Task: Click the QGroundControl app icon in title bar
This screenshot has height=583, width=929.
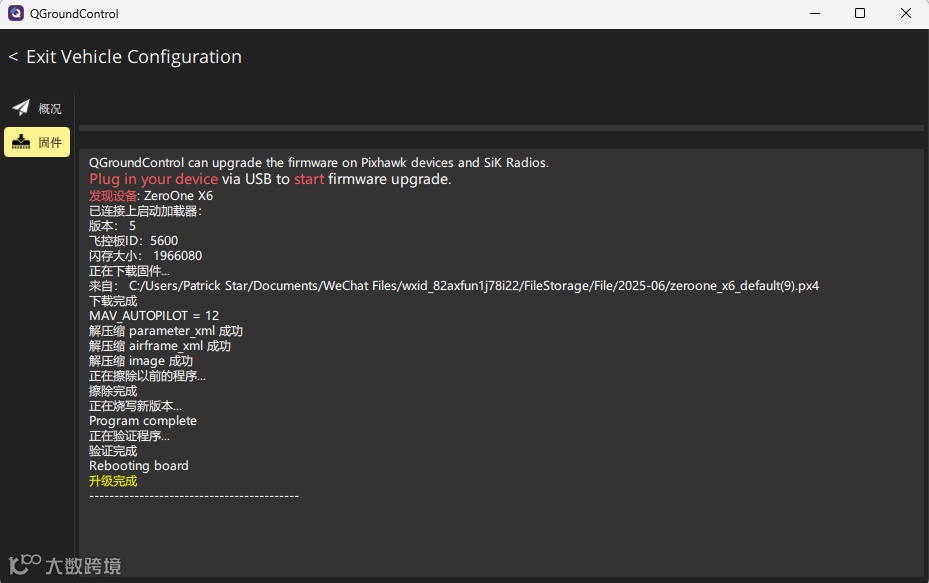Action: tap(16, 14)
